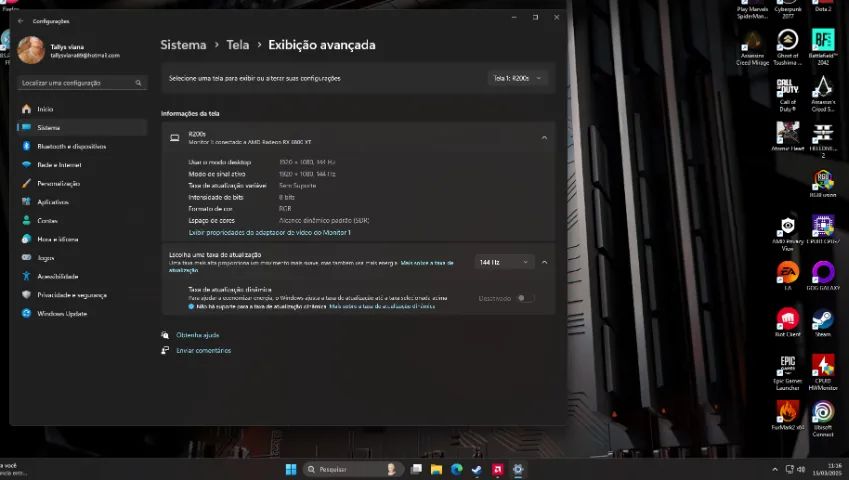
Task: Open the RGB Fusion desktop icon
Action: point(822,183)
